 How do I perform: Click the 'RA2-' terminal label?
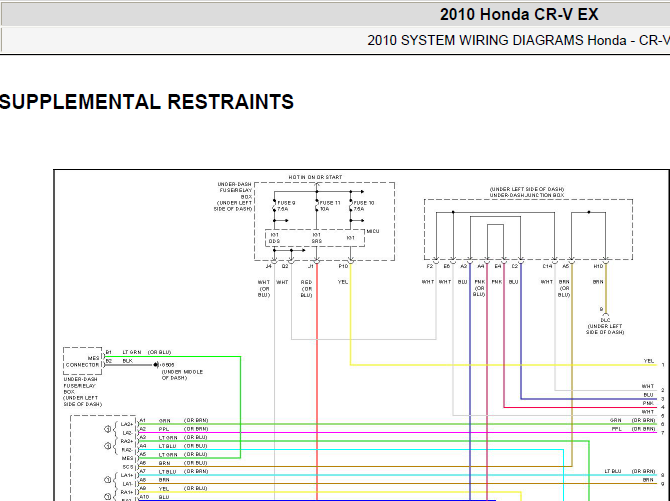click(127, 450)
